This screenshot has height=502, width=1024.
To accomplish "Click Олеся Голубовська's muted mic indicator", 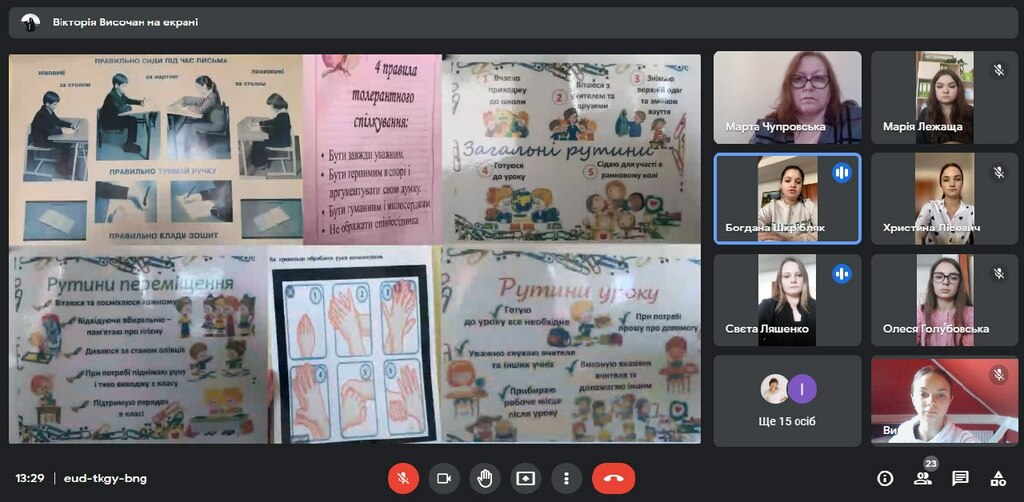I will [998, 274].
